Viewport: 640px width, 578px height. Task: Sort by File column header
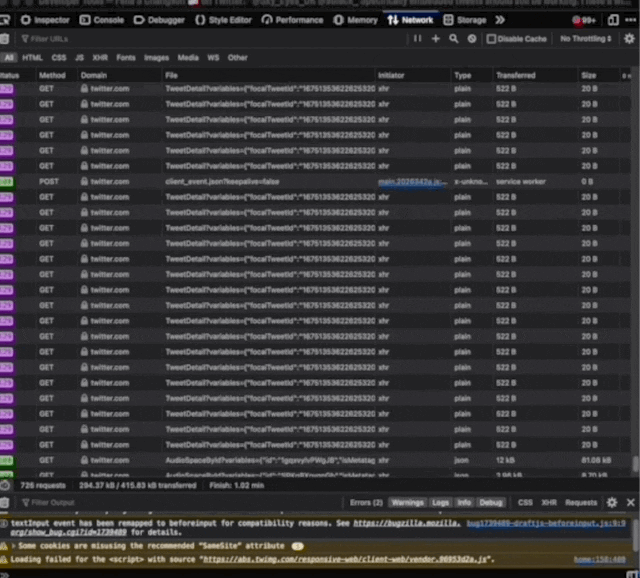pos(269,75)
